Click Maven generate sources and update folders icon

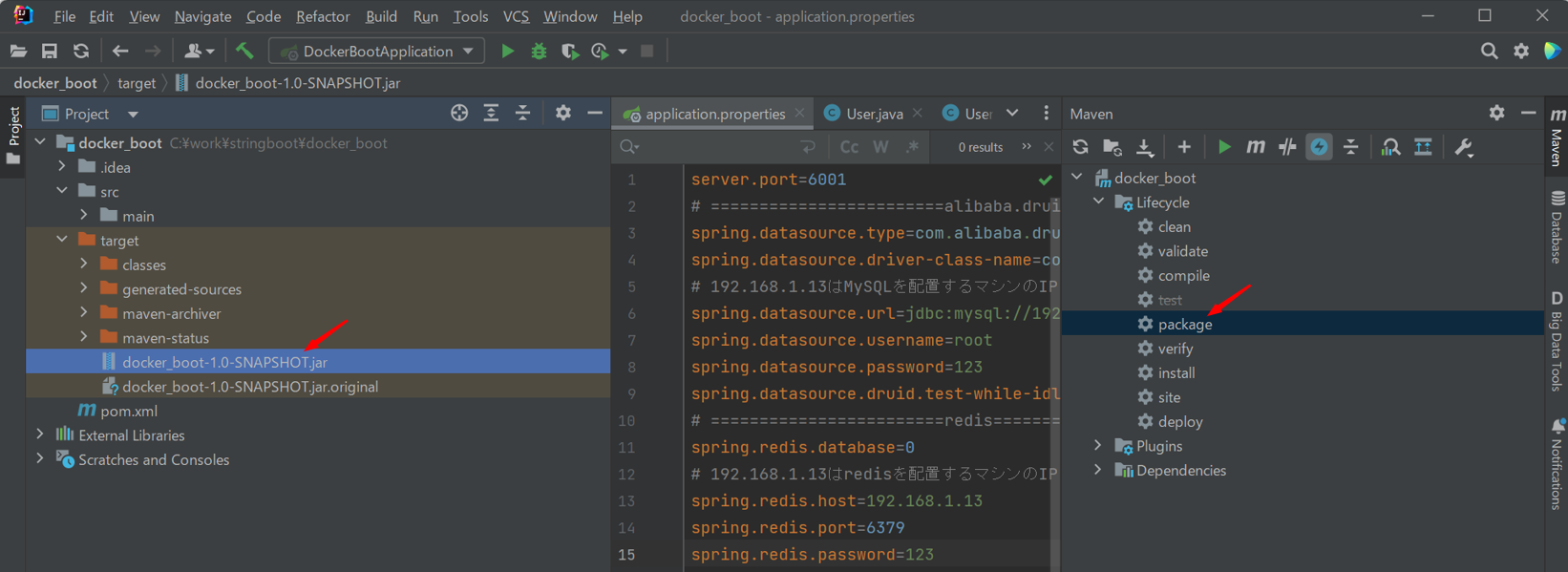point(1112,147)
